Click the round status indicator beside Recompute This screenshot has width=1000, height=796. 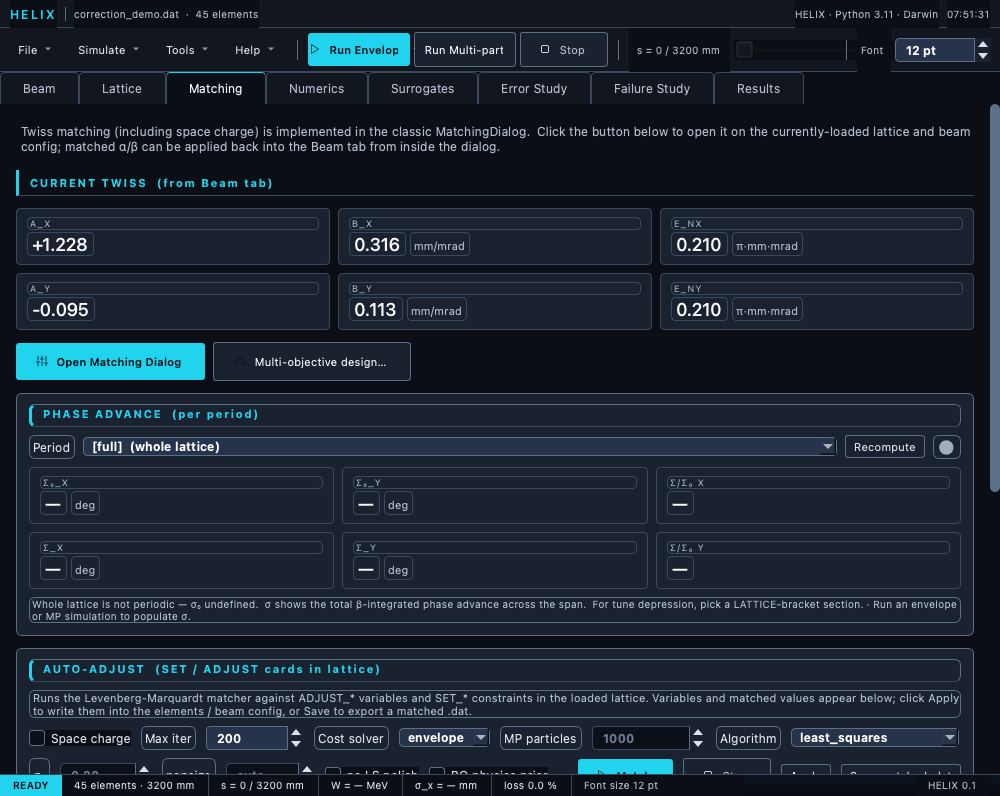point(946,447)
